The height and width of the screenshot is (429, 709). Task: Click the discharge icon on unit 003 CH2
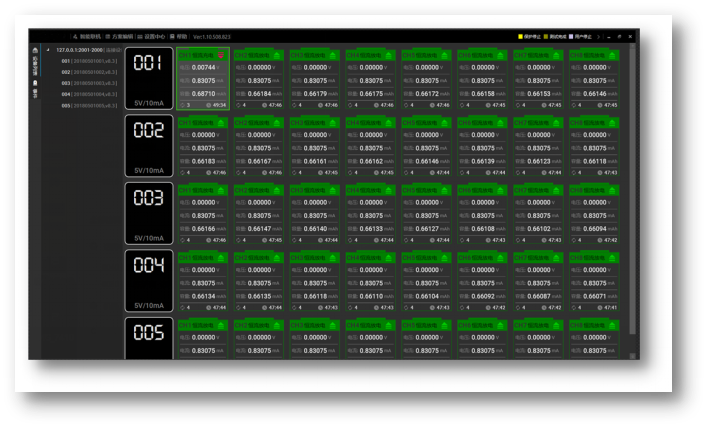click(277, 190)
